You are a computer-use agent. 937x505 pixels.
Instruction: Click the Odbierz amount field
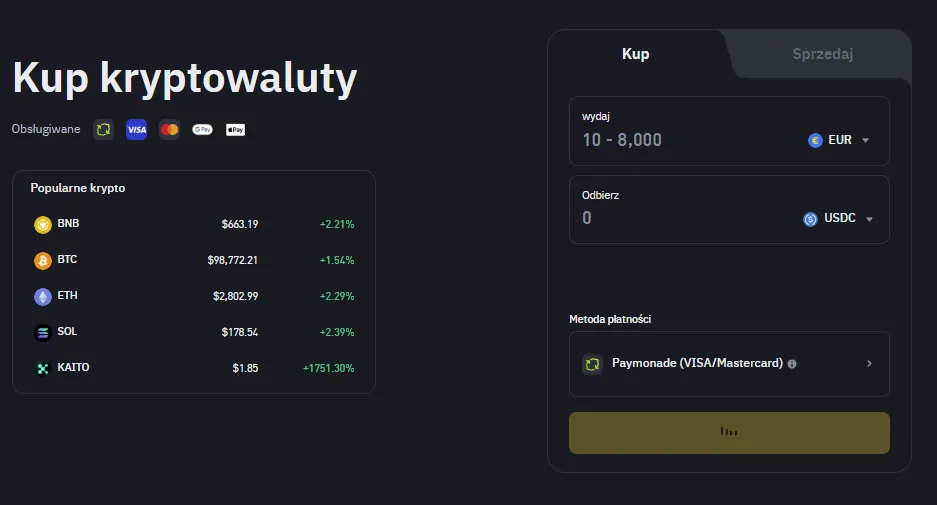(680, 218)
